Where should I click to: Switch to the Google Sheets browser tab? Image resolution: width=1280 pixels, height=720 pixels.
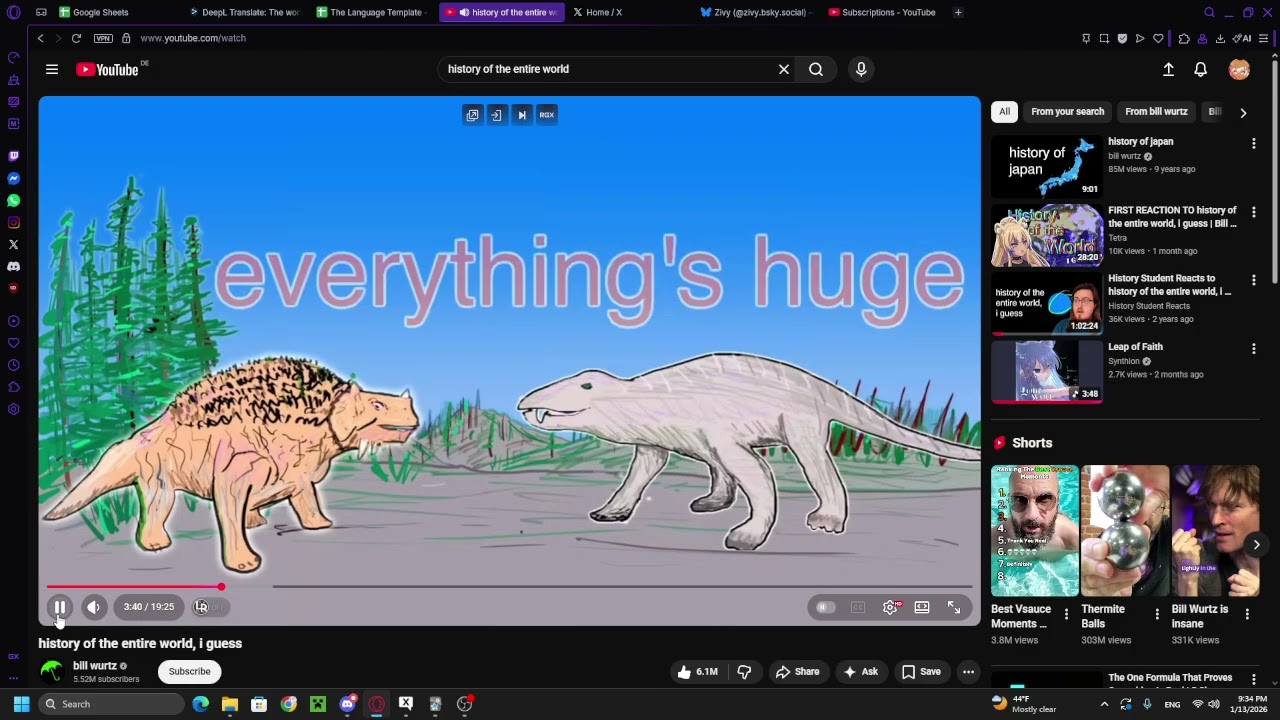click(x=101, y=12)
